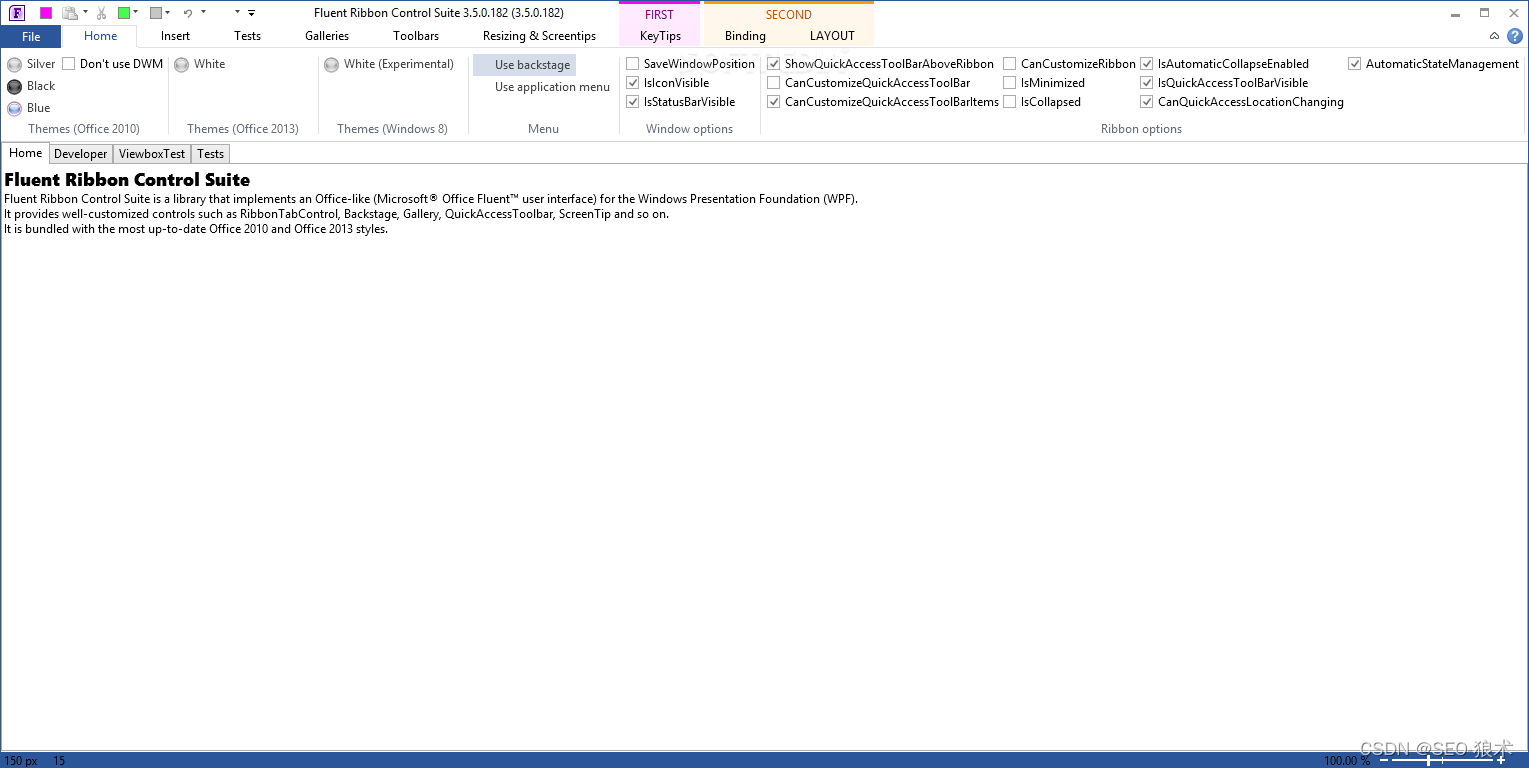This screenshot has height=768, width=1529.
Task: Click the Undo arrow icon
Action: (x=187, y=13)
